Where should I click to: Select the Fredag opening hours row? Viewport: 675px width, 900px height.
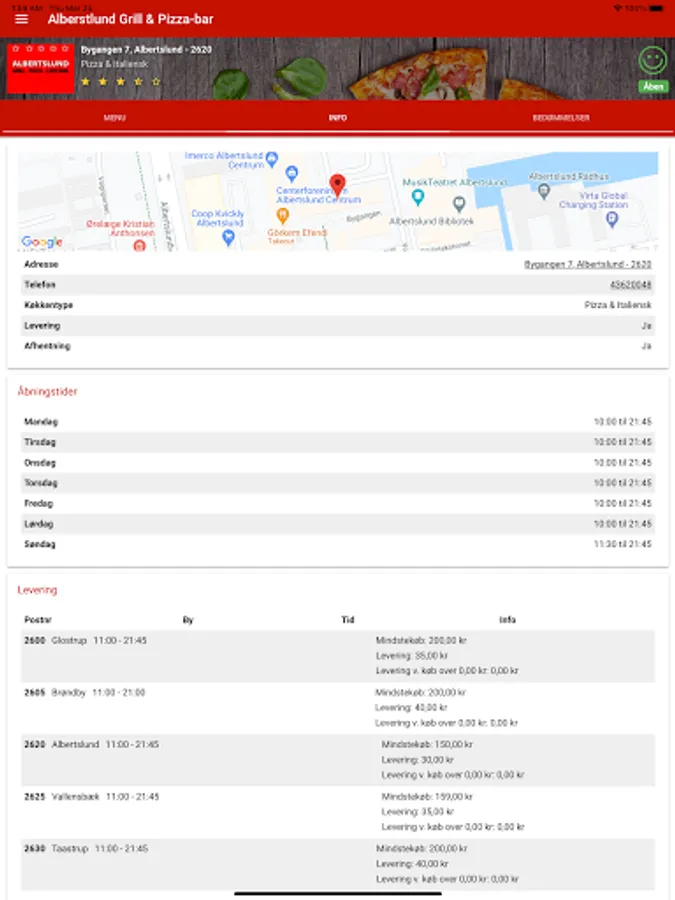(x=338, y=503)
